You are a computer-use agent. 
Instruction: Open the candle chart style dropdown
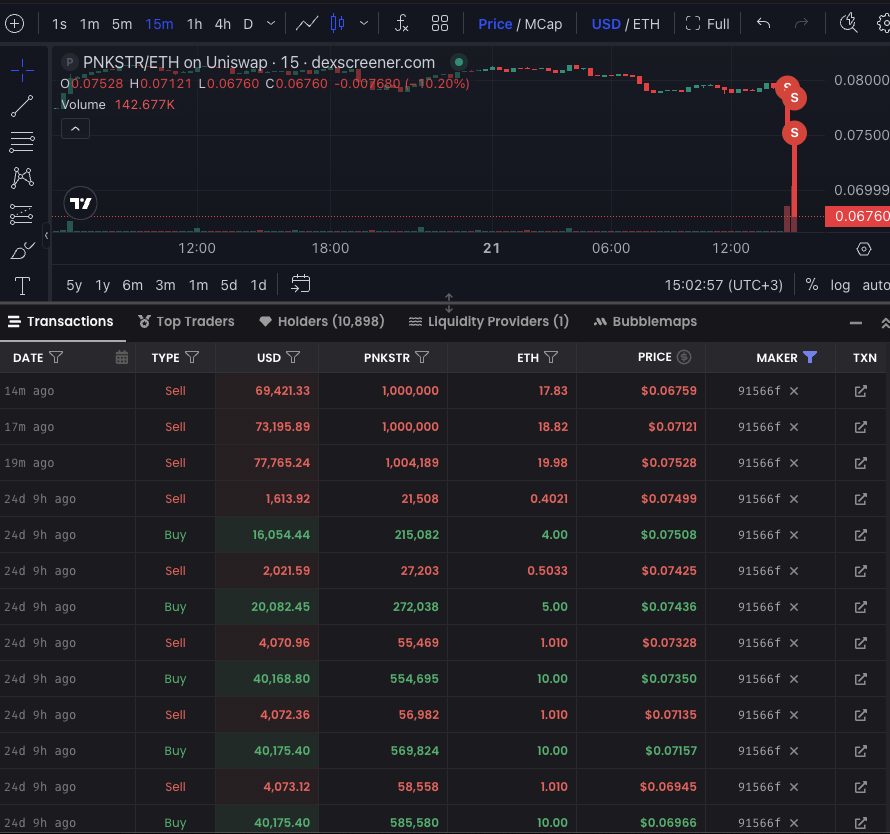pos(363,23)
